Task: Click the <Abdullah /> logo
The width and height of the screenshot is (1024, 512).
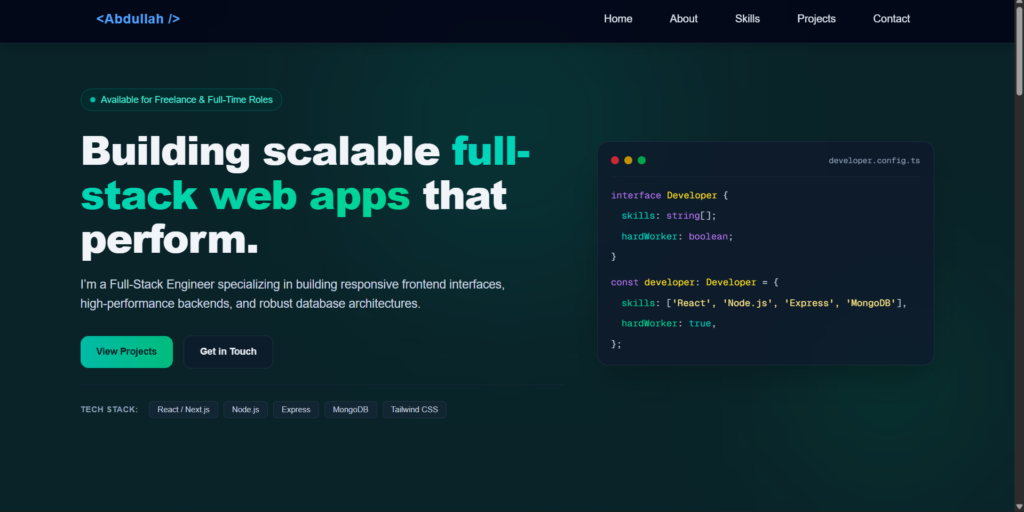Action: [138, 19]
